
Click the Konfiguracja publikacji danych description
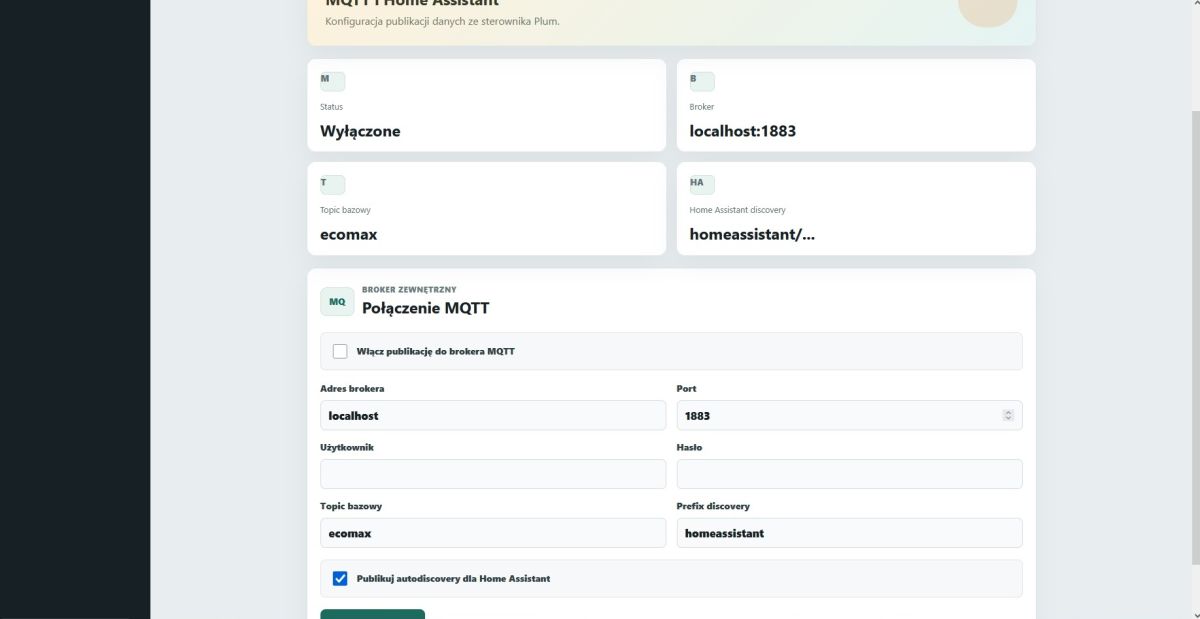pyautogui.click(x=442, y=21)
